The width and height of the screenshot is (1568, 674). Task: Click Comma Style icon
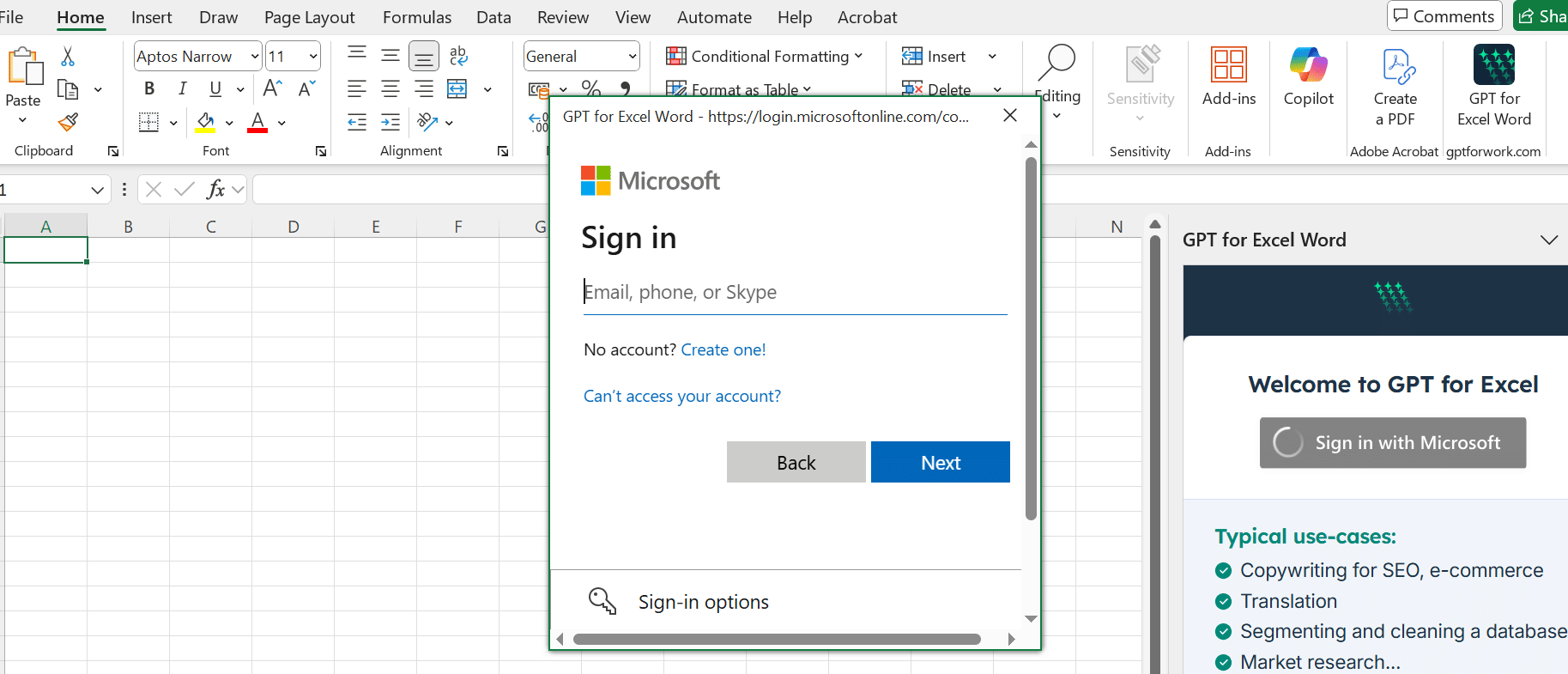pos(625,88)
